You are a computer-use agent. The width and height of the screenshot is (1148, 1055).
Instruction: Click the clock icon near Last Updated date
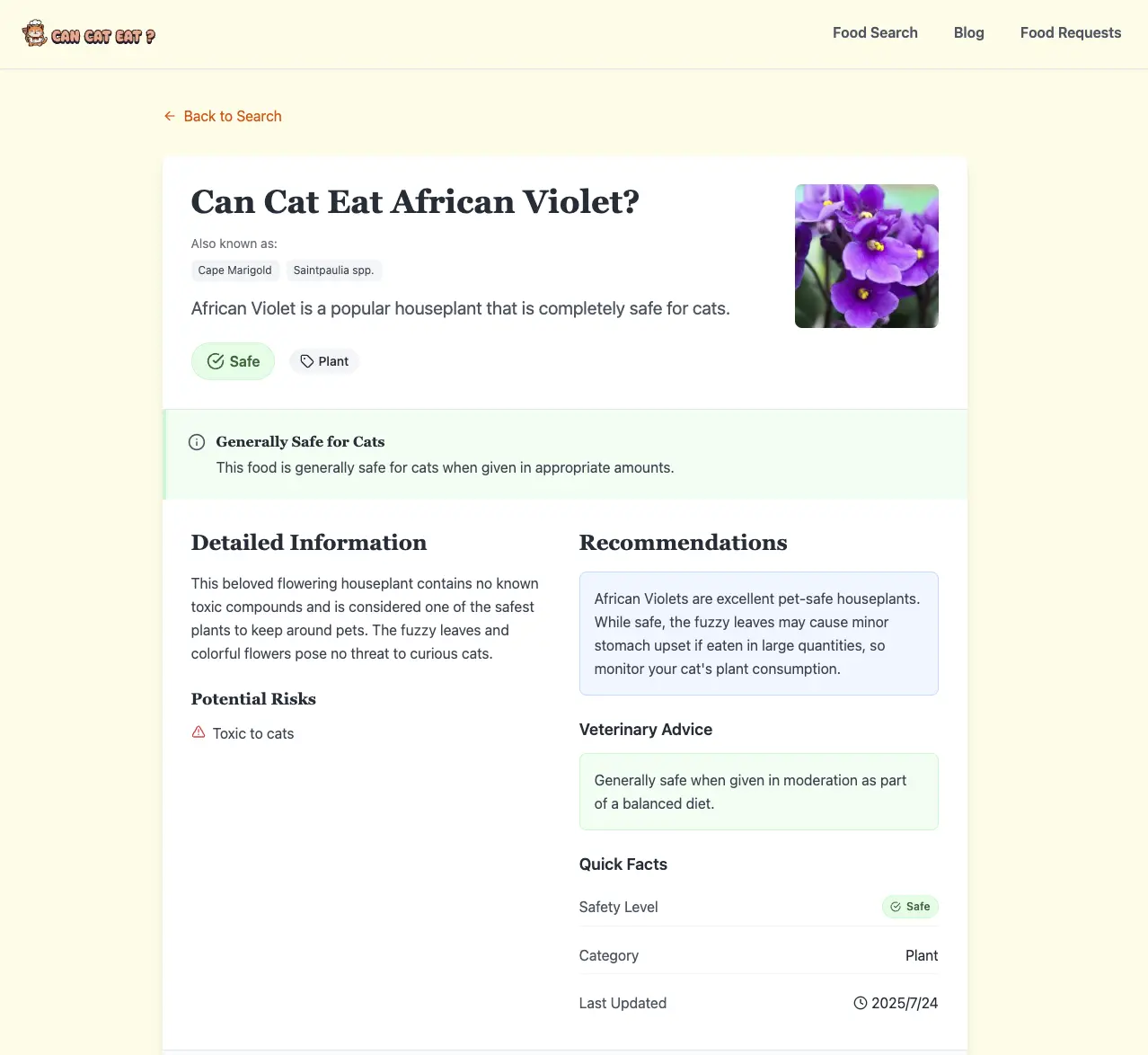[861, 1003]
